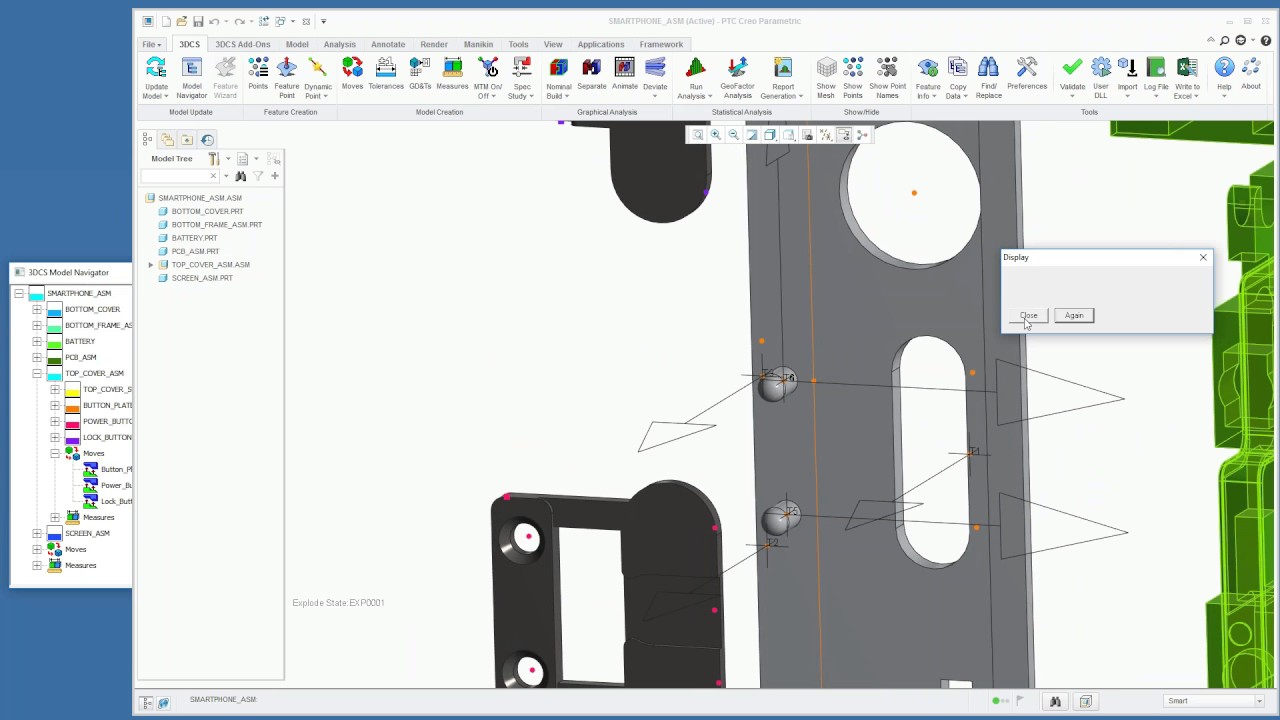The image size is (1280, 720).
Task: Click the Again button in Display dialog
Action: 1074,315
